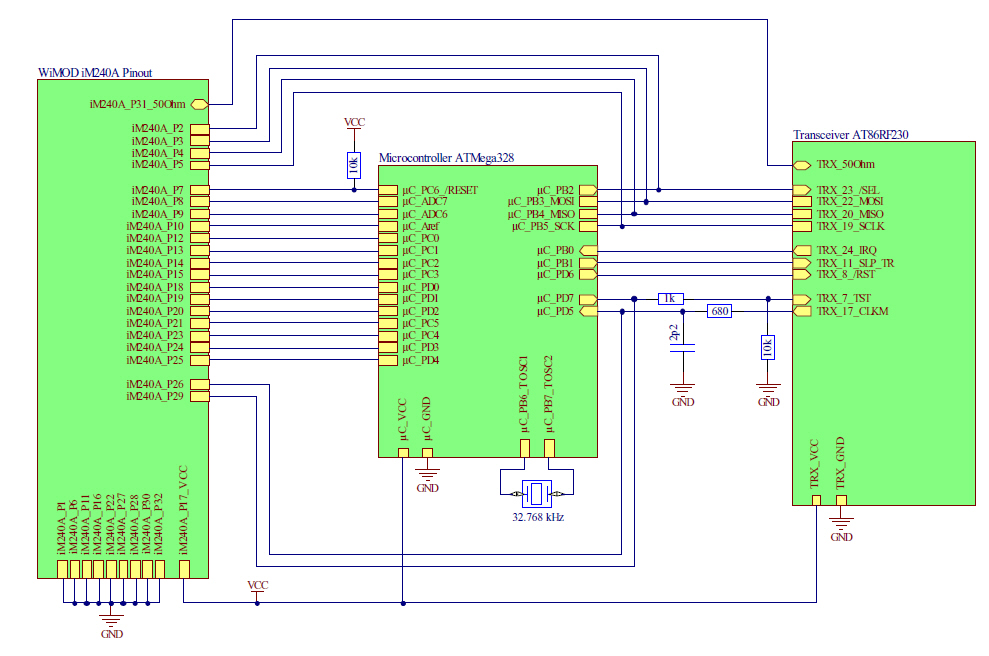This screenshot has width=989, height=656.
Task: Click the iM240A_P17_VCC pin box
Action: 184,569
